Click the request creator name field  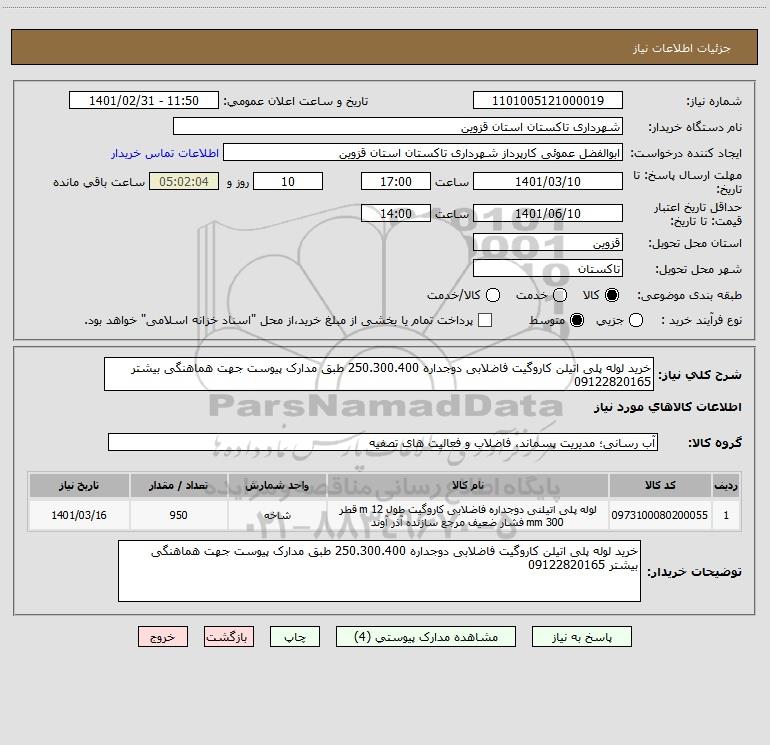[x=423, y=153]
